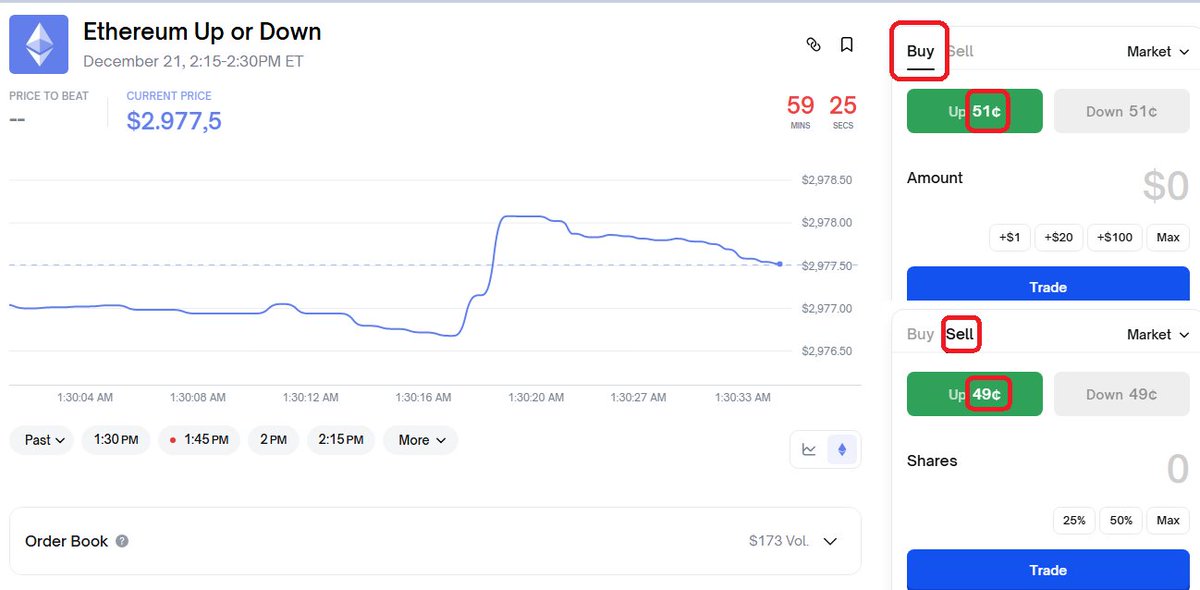Click the 59 MINS countdown
1200x590 pixels.
(800, 111)
